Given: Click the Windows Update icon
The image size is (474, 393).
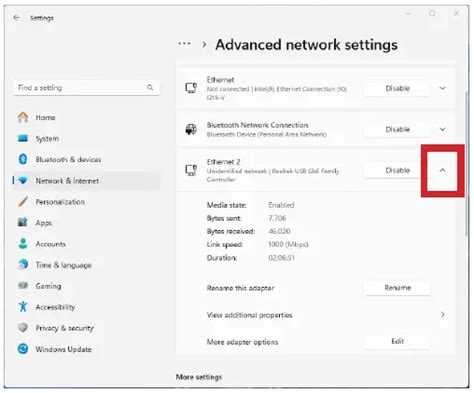Looking at the screenshot, I should pos(23,349).
